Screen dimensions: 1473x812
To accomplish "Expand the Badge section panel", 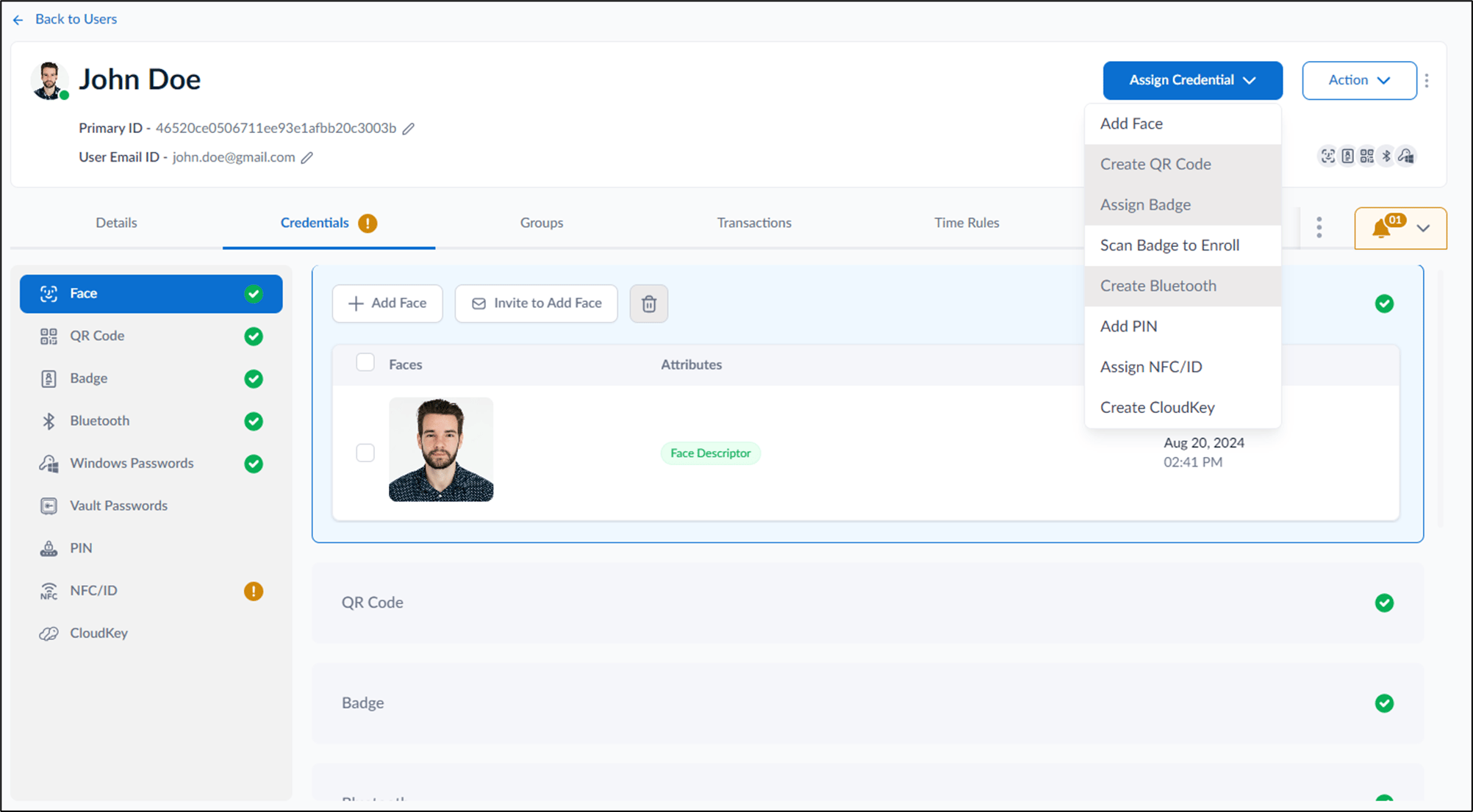I will pos(867,704).
